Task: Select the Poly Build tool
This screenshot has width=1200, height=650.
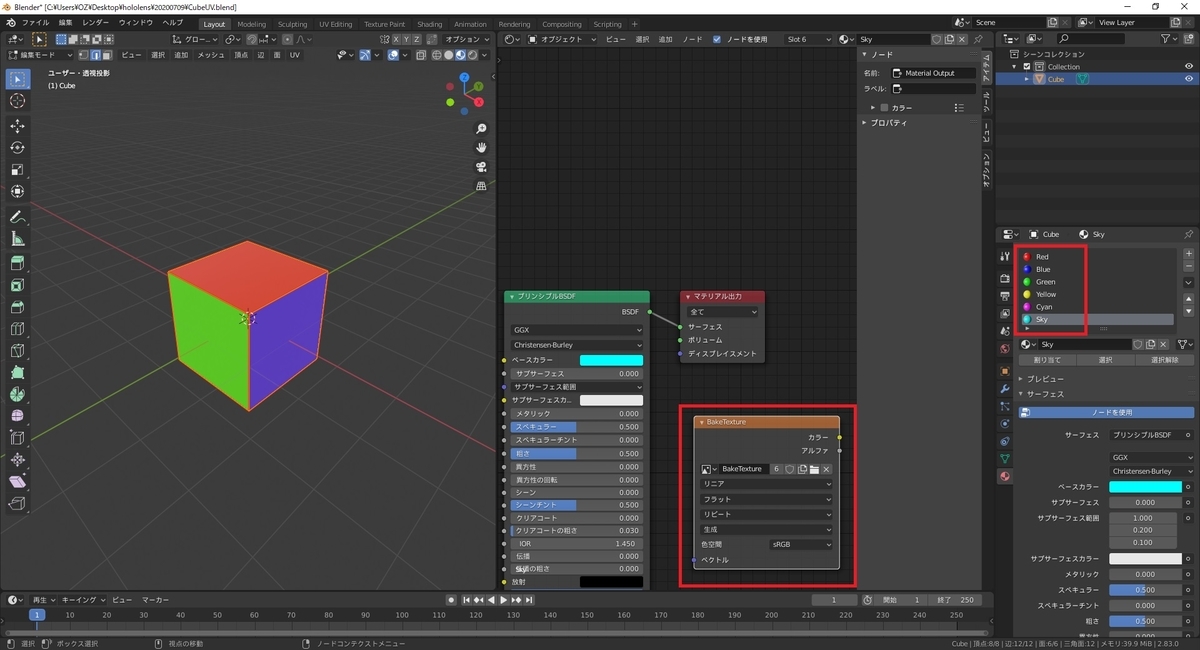Action: pos(18,372)
